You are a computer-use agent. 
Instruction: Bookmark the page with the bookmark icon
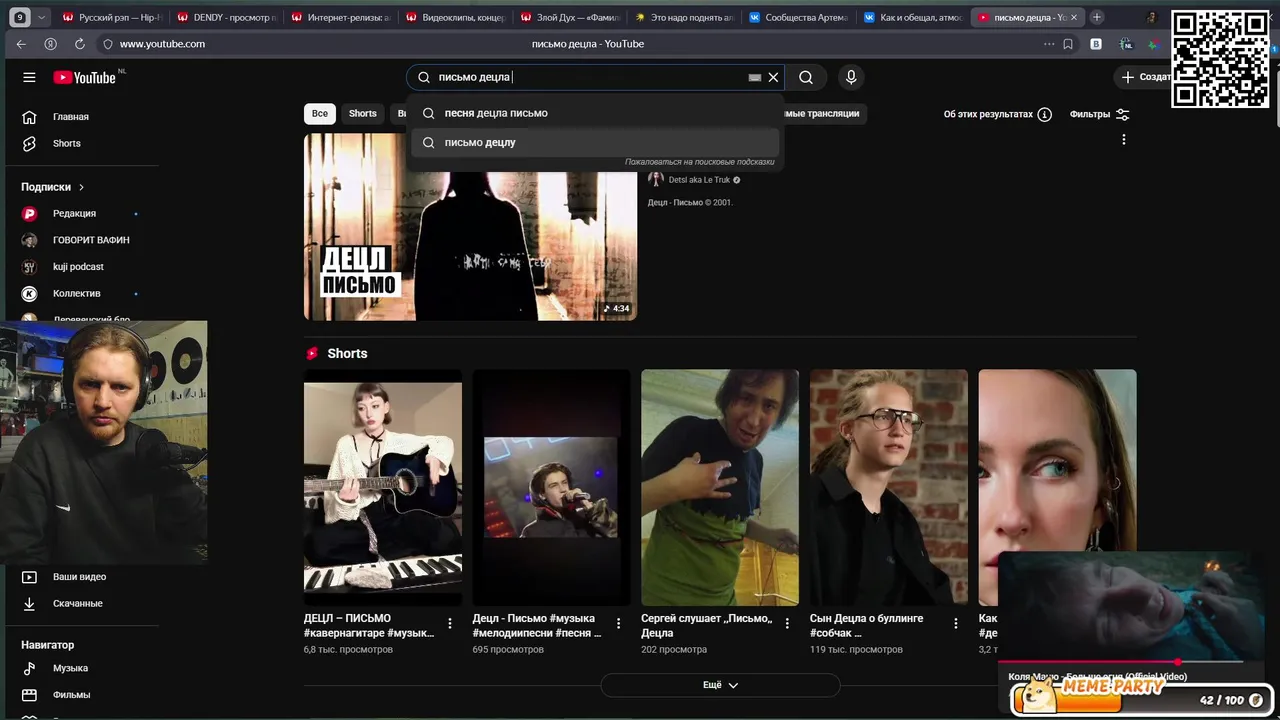tap(1068, 44)
